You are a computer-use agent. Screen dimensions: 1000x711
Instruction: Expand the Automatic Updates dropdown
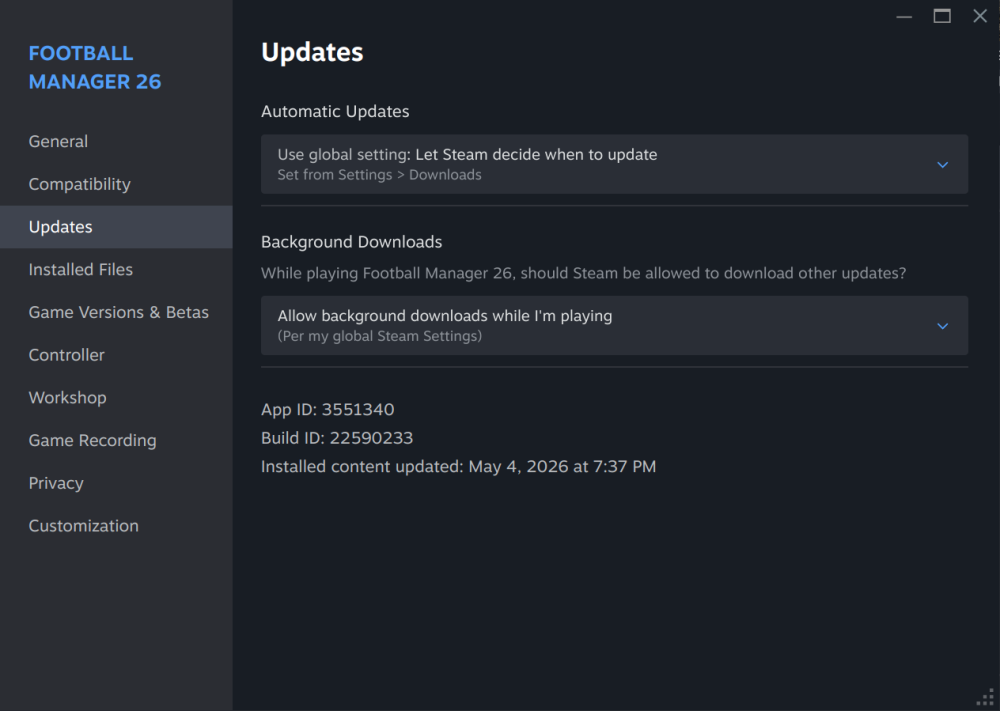[x=614, y=164]
